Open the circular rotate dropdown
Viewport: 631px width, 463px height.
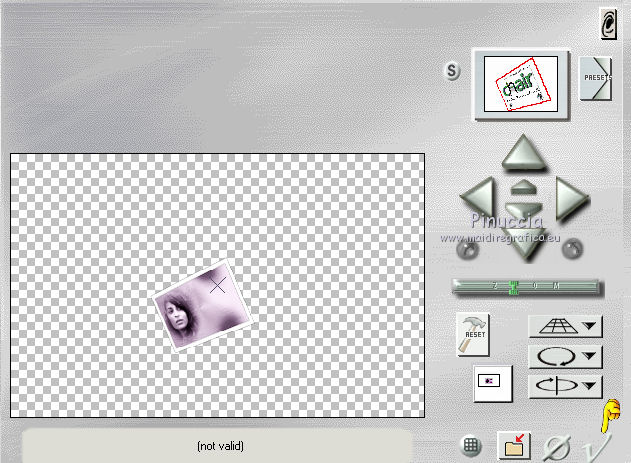565,356
